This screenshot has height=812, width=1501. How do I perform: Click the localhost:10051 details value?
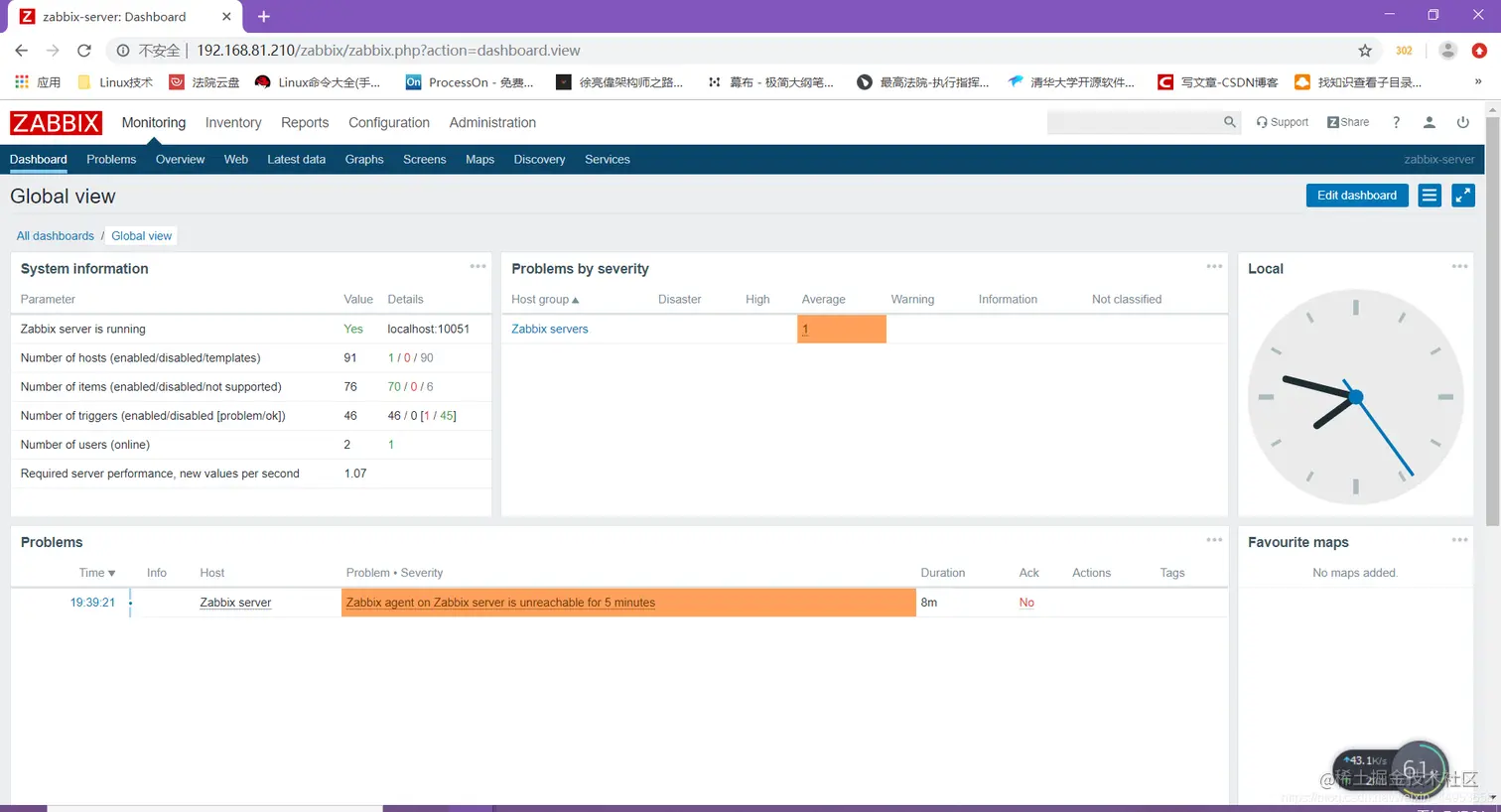[429, 329]
